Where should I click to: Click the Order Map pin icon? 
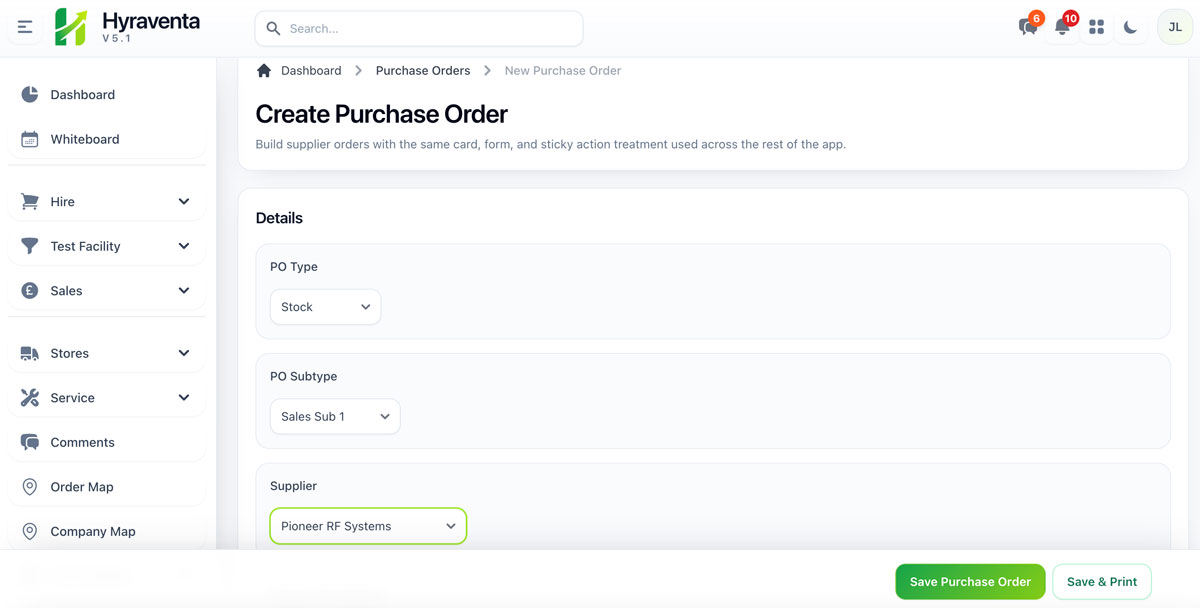coord(30,487)
